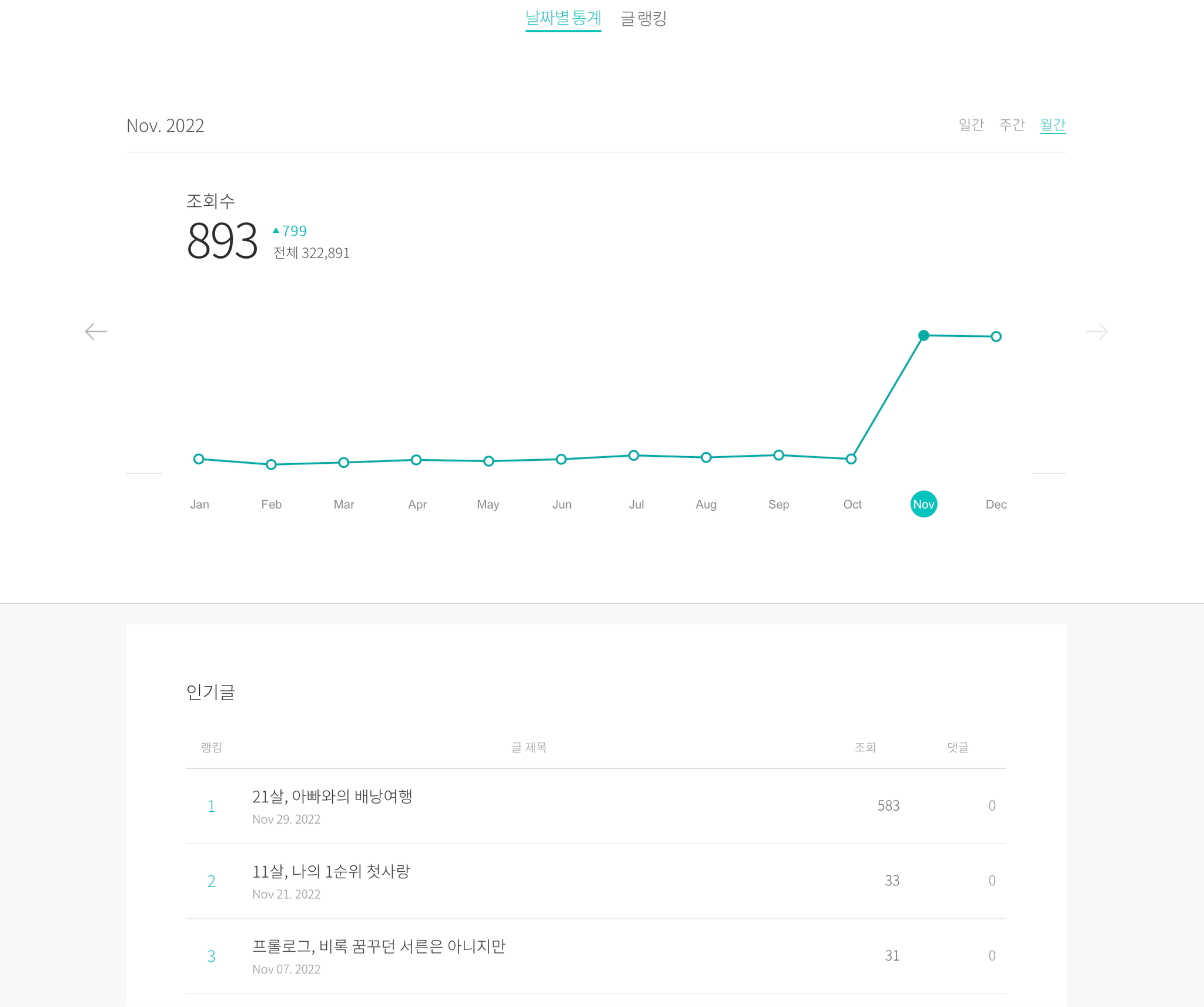Select the 주간 weekly view
Viewport: 1204px width, 1007px height.
(x=1012, y=125)
